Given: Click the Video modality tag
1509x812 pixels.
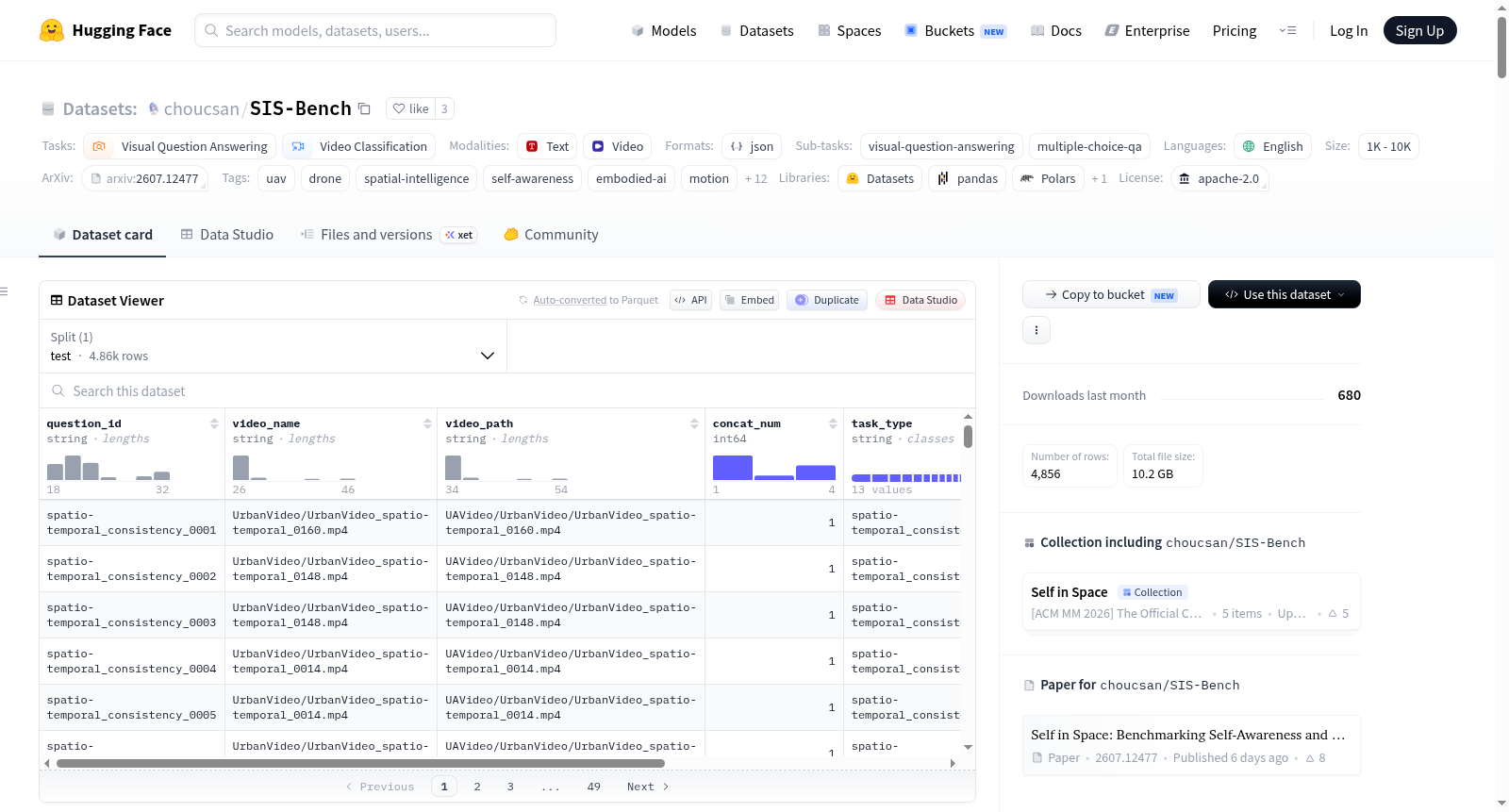Looking at the screenshot, I should pos(618,146).
